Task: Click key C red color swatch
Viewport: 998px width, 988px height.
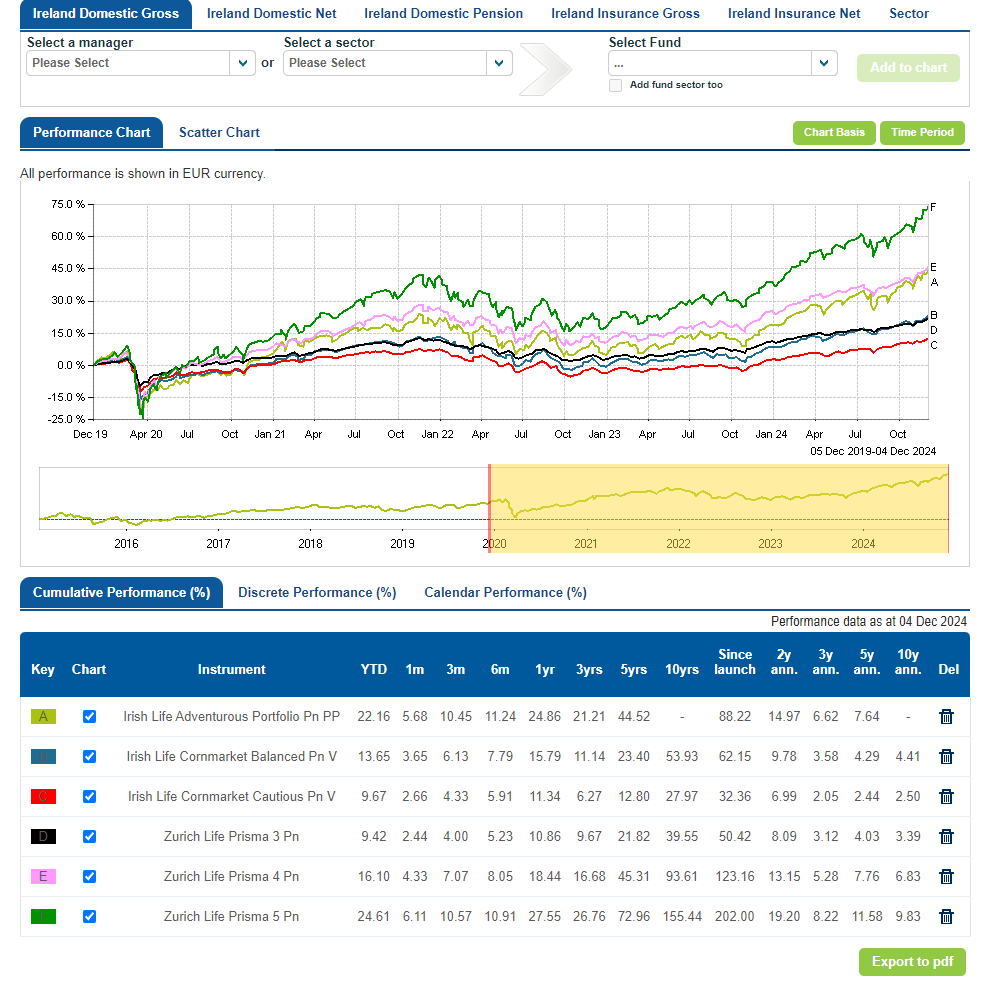Action: [43, 796]
